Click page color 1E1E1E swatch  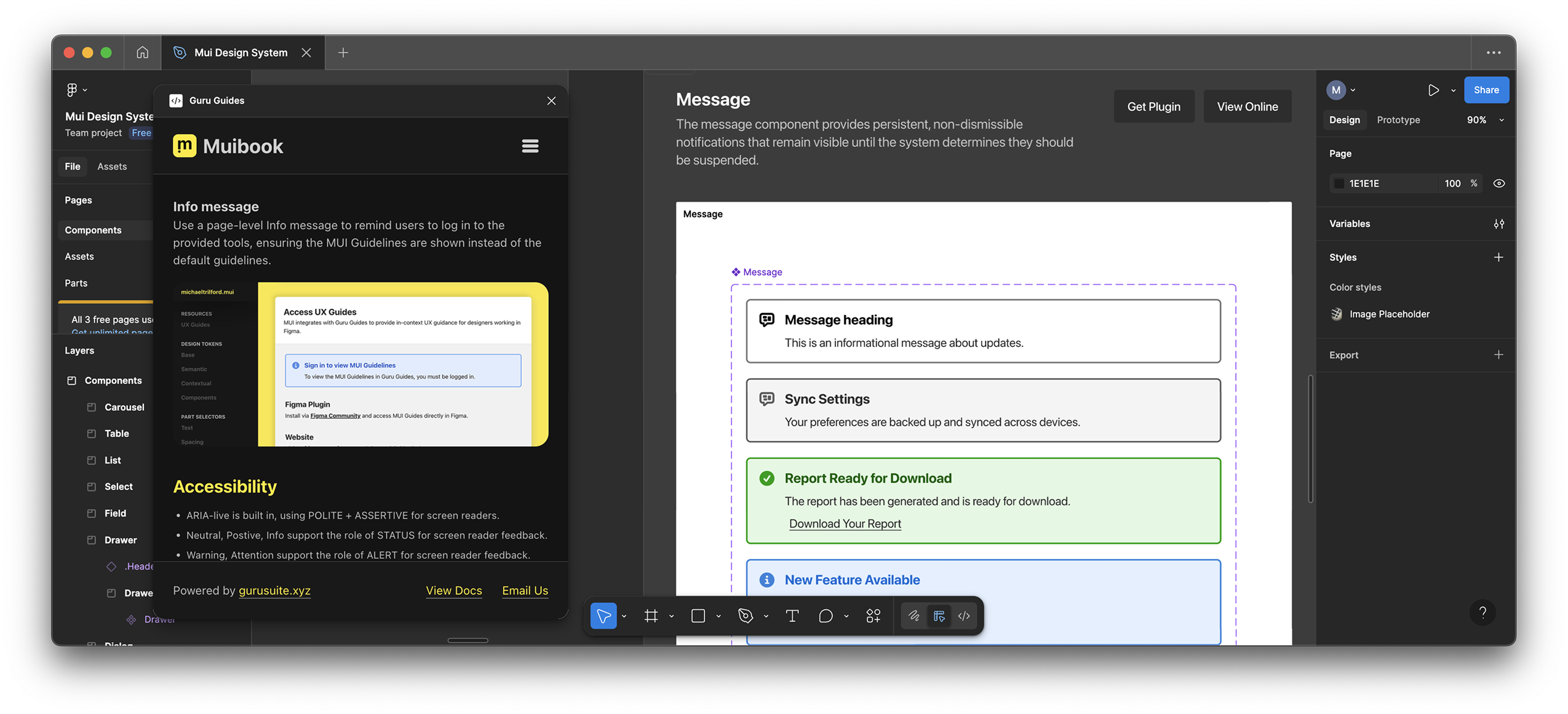pos(1339,183)
